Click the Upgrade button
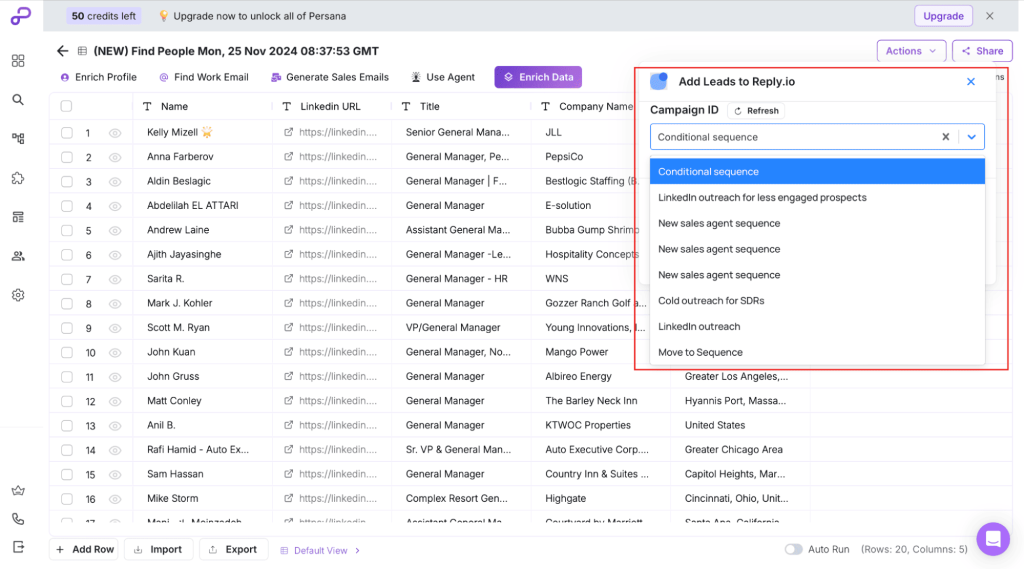Screen dimensions: 1024x569 point(943,16)
